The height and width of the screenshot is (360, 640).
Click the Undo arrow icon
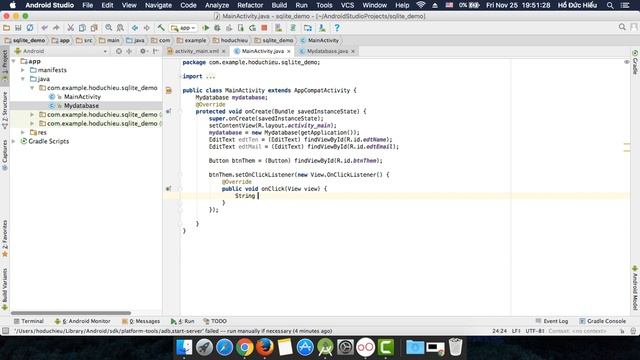[44, 28]
